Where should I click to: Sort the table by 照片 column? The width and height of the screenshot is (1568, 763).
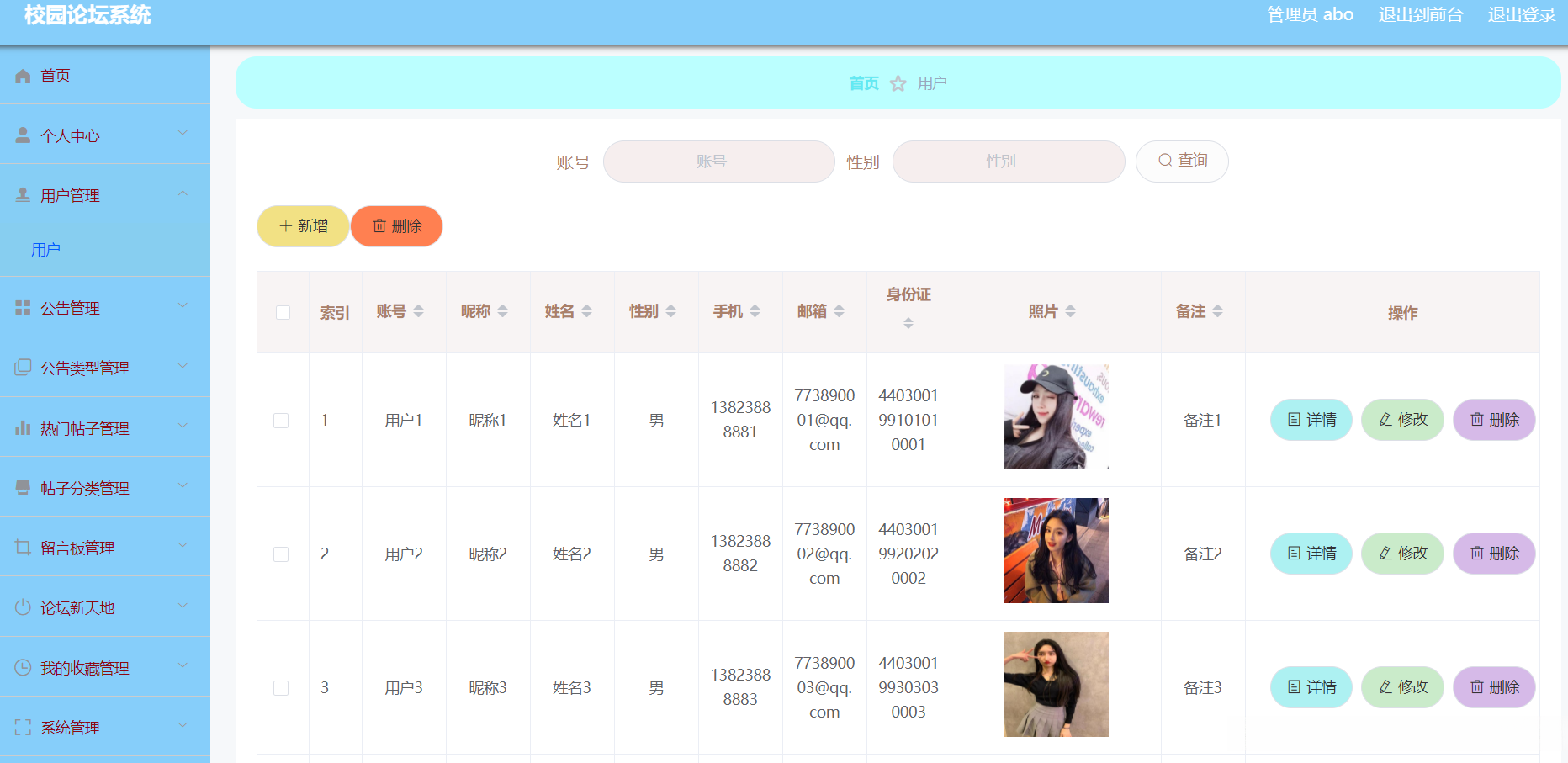pyautogui.click(x=1070, y=311)
